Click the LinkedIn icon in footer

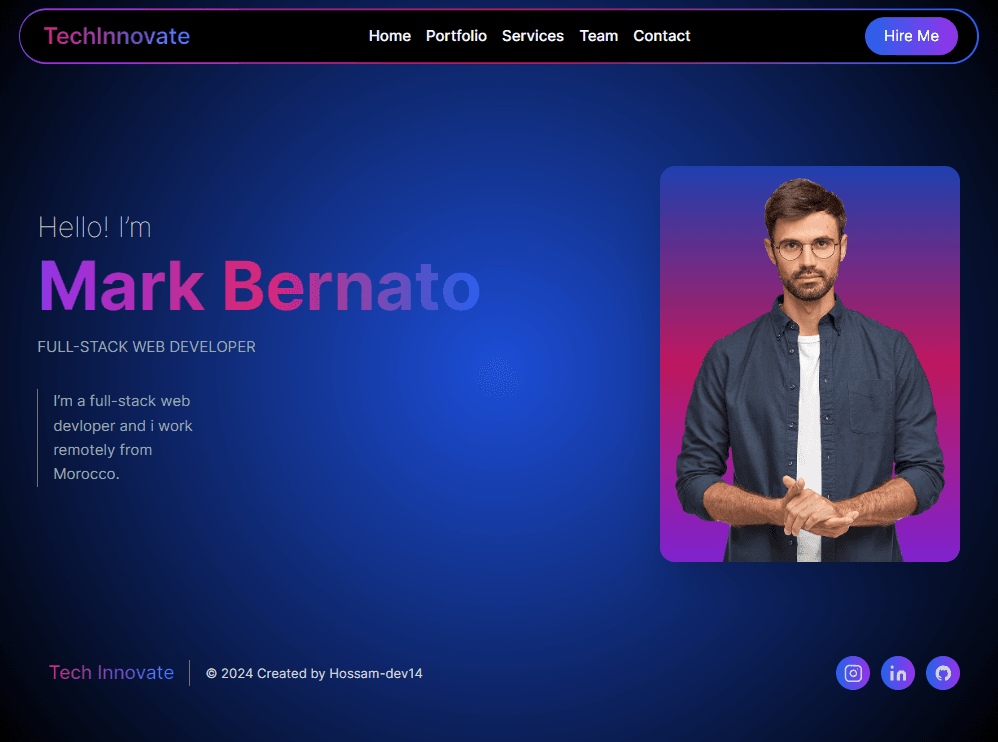click(898, 673)
